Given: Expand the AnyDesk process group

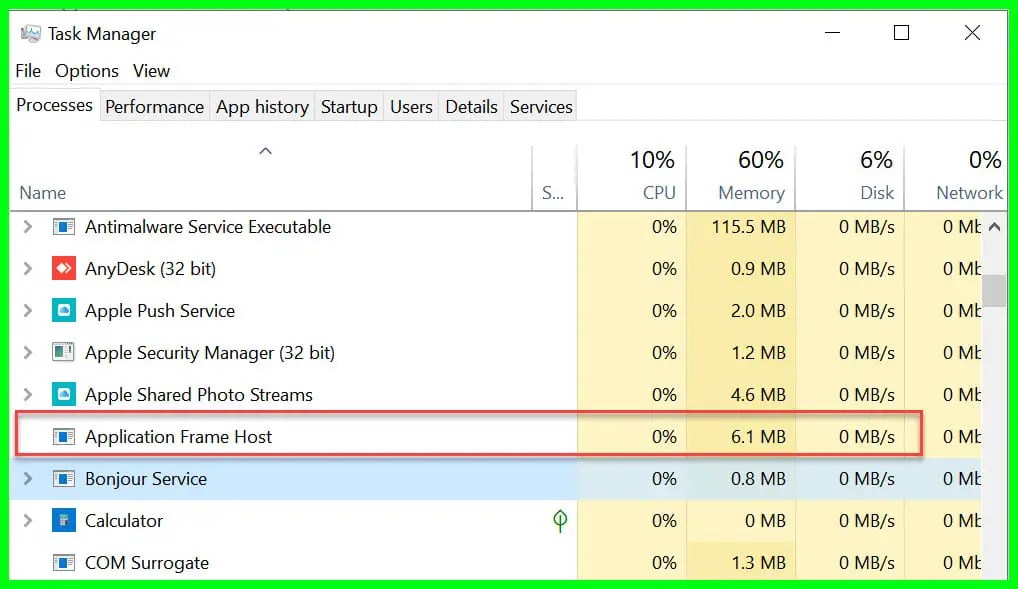Looking at the screenshot, I should click(x=27, y=268).
